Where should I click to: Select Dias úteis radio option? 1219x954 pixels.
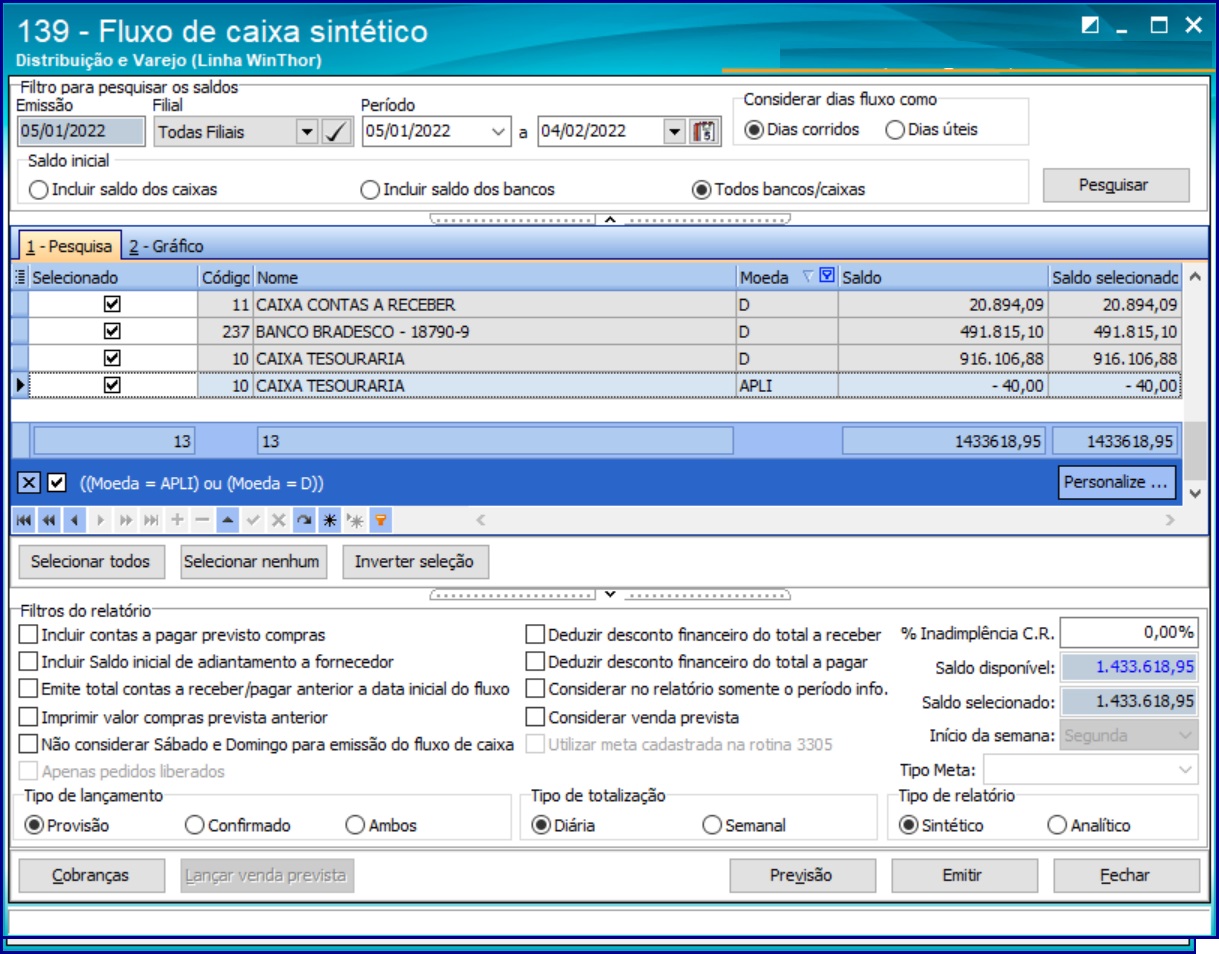pyautogui.click(x=895, y=130)
